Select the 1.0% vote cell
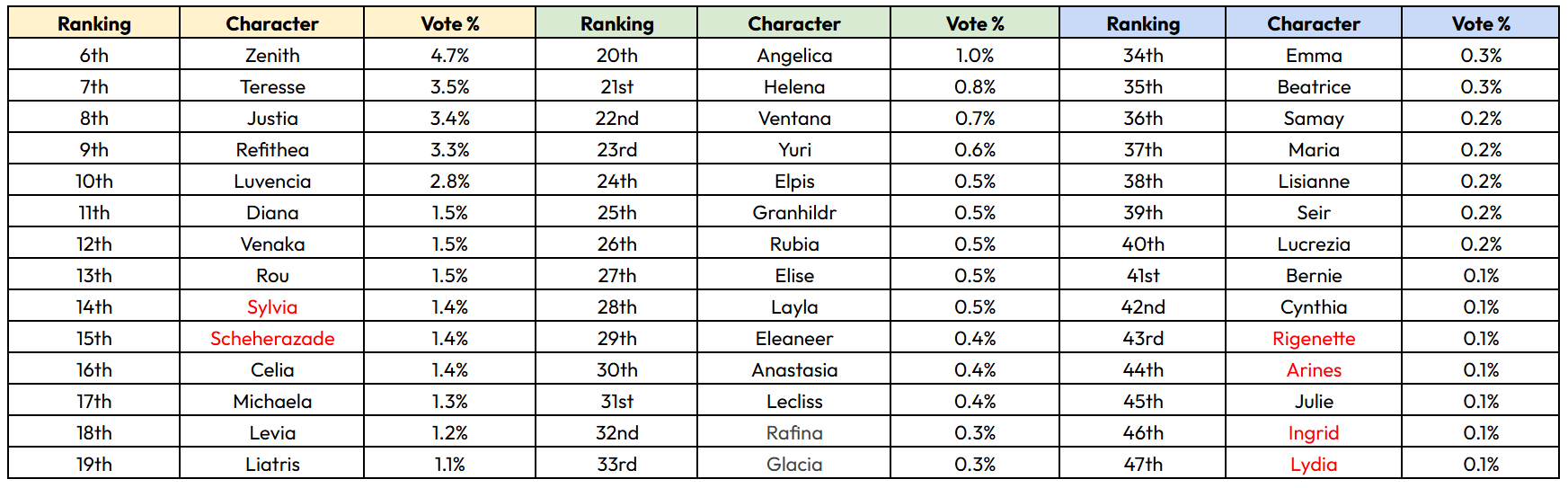 click(x=975, y=55)
